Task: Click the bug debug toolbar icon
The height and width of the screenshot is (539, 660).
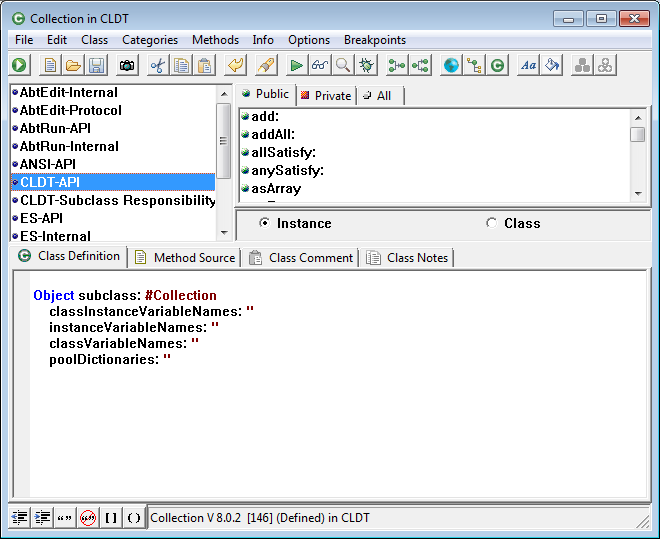Action: [x=366, y=66]
